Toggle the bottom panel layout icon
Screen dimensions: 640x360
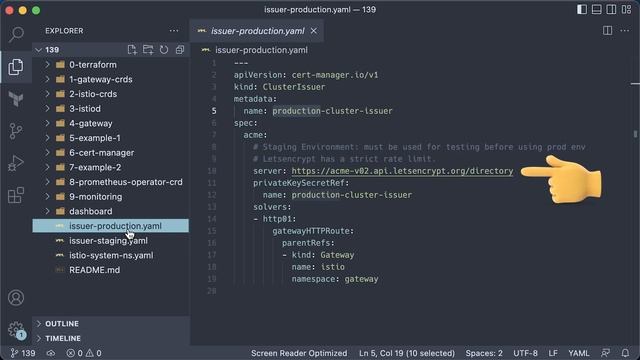click(596, 9)
